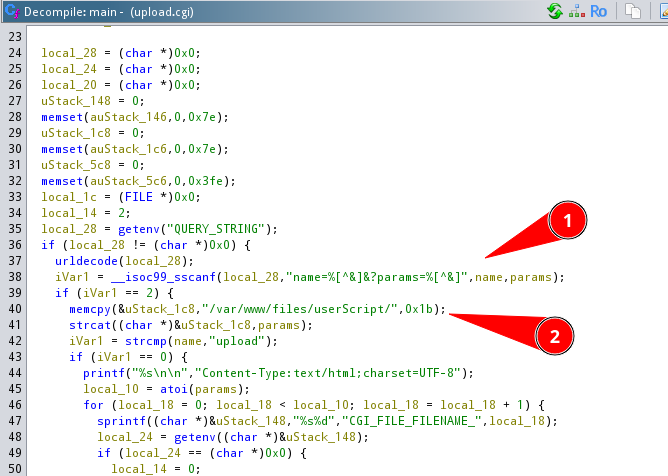Image resolution: width=668 pixels, height=476 pixels.
Task: Click the red circle marker numbered 2
Action: tap(554, 337)
